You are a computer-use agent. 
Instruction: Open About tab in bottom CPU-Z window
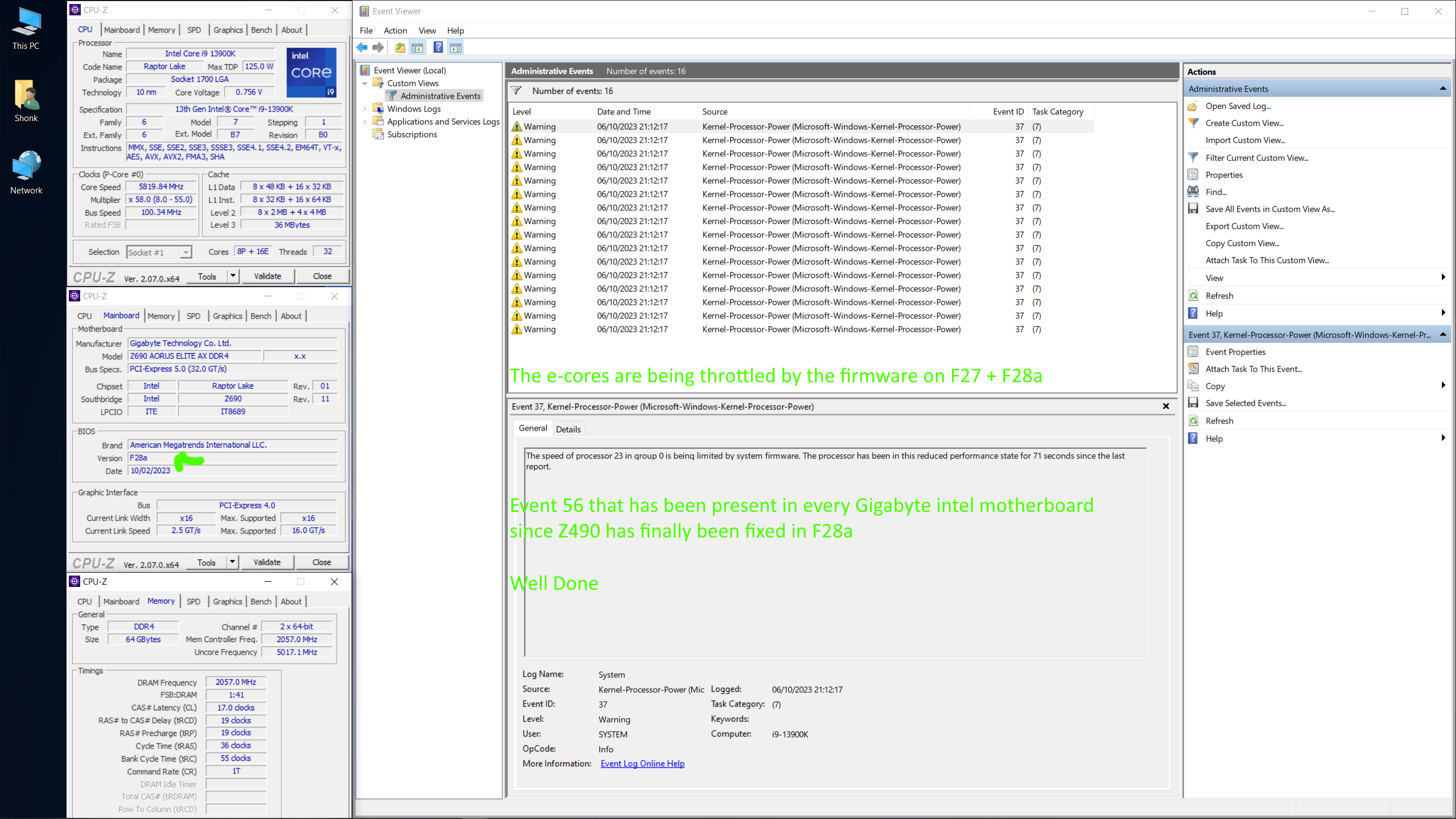(x=291, y=602)
